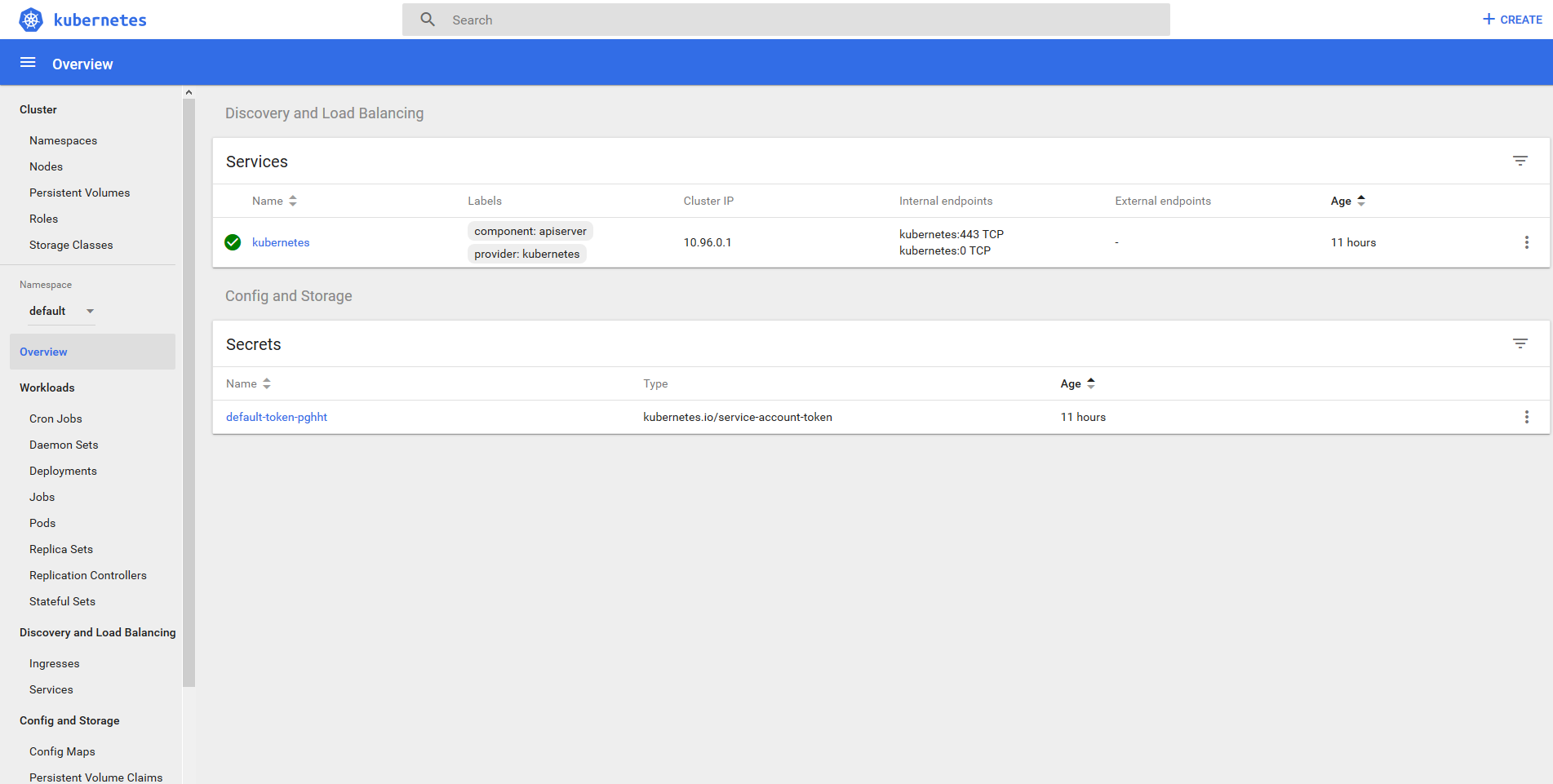The image size is (1553, 784).
Task: Click green status check of kubernetes service
Action: pyautogui.click(x=233, y=242)
